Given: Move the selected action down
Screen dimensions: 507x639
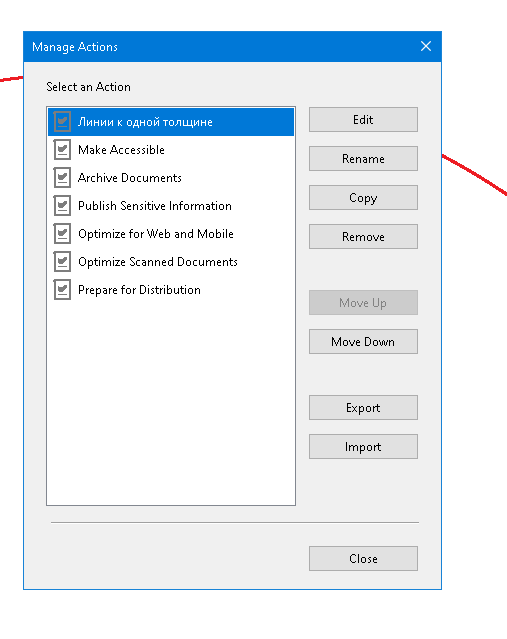Looking at the screenshot, I should [363, 342].
